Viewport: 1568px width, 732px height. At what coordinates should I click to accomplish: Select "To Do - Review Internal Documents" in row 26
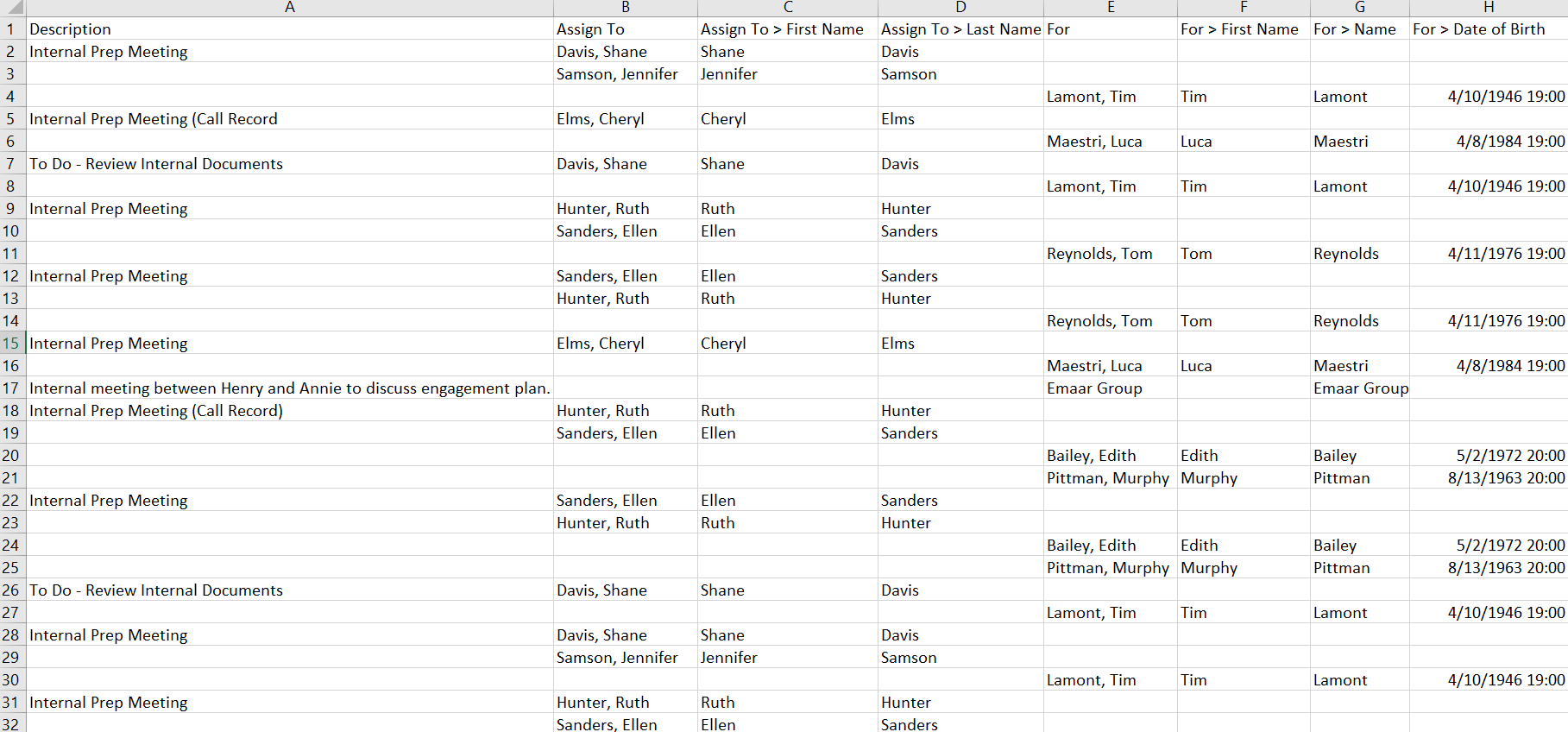point(156,590)
